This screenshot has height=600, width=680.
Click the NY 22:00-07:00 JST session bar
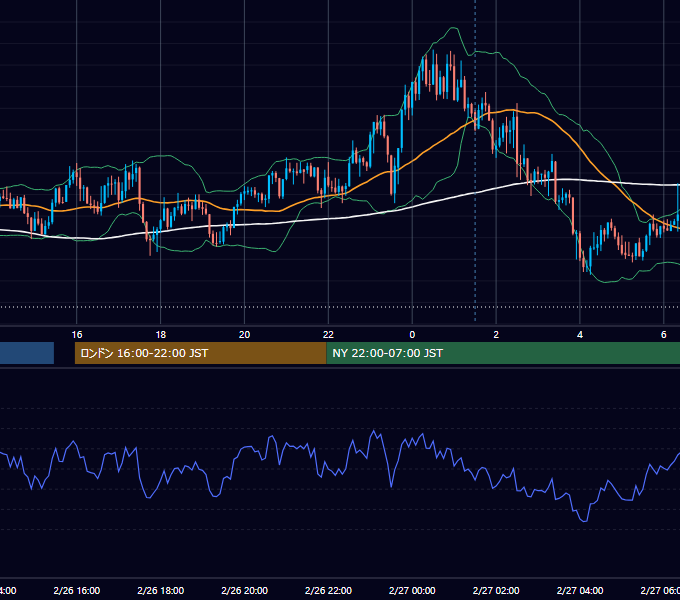(x=503, y=353)
